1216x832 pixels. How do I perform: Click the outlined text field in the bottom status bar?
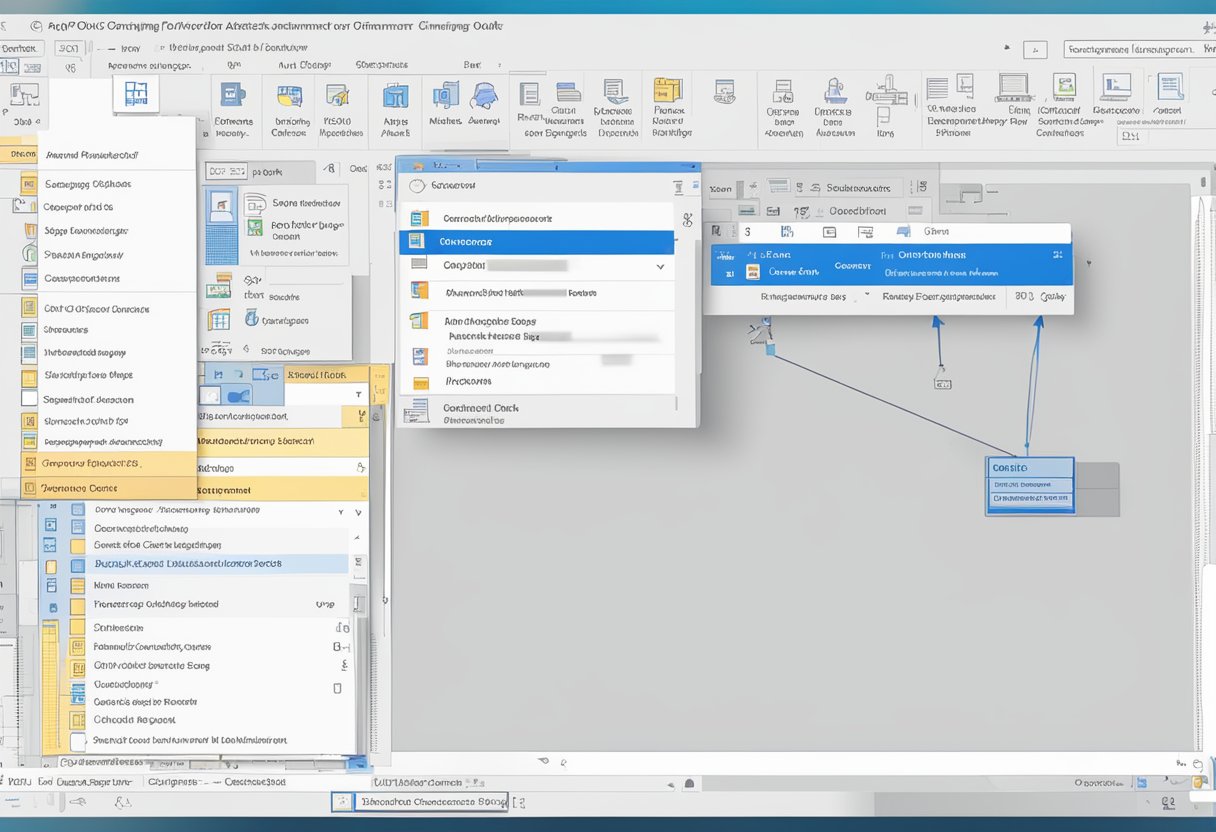(x=430, y=801)
